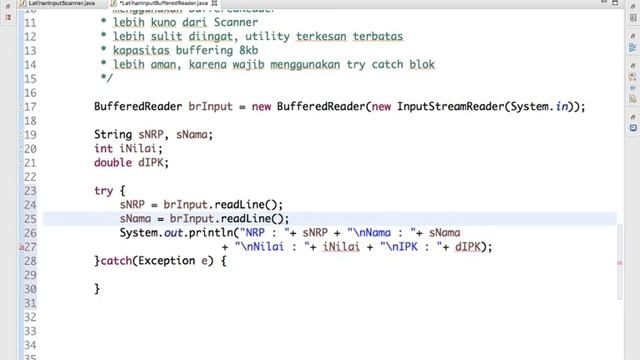Click 'catch(Exception e) {' on line 28
This screenshot has width=640, height=360.
[x=163, y=261]
